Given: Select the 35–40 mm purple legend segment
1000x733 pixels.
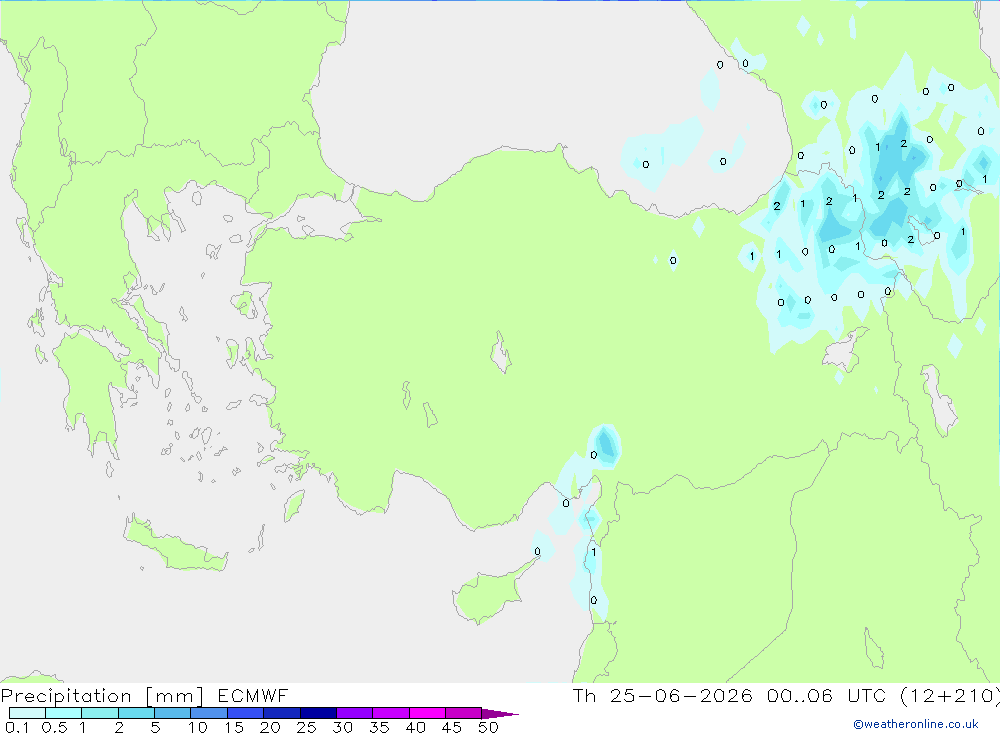Looking at the screenshot, I should (390, 713).
